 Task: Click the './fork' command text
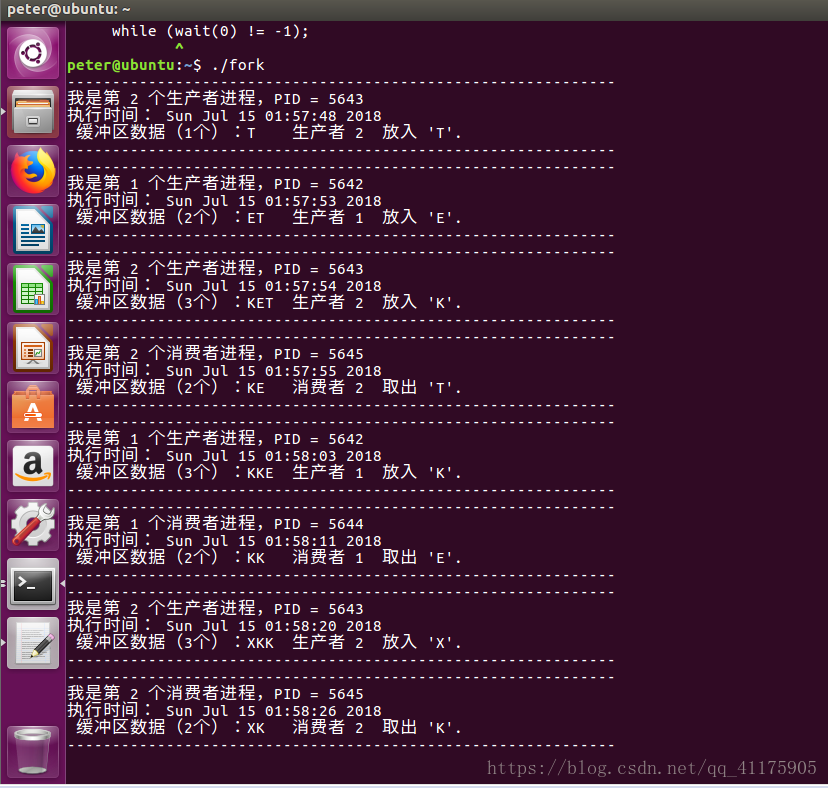point(238,65)
